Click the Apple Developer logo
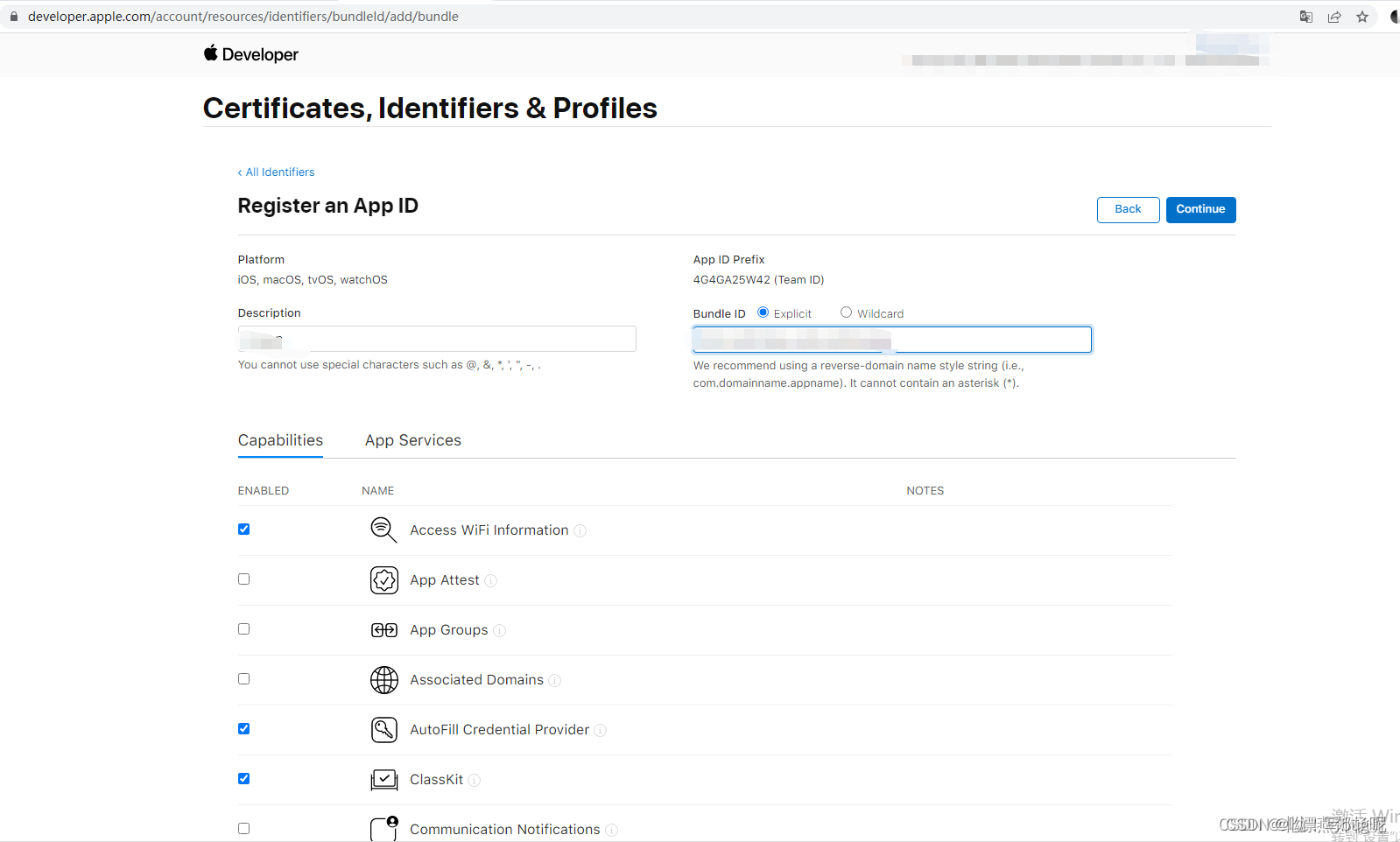This screenshot has height=842, width=1400. [x=251, y=54]
